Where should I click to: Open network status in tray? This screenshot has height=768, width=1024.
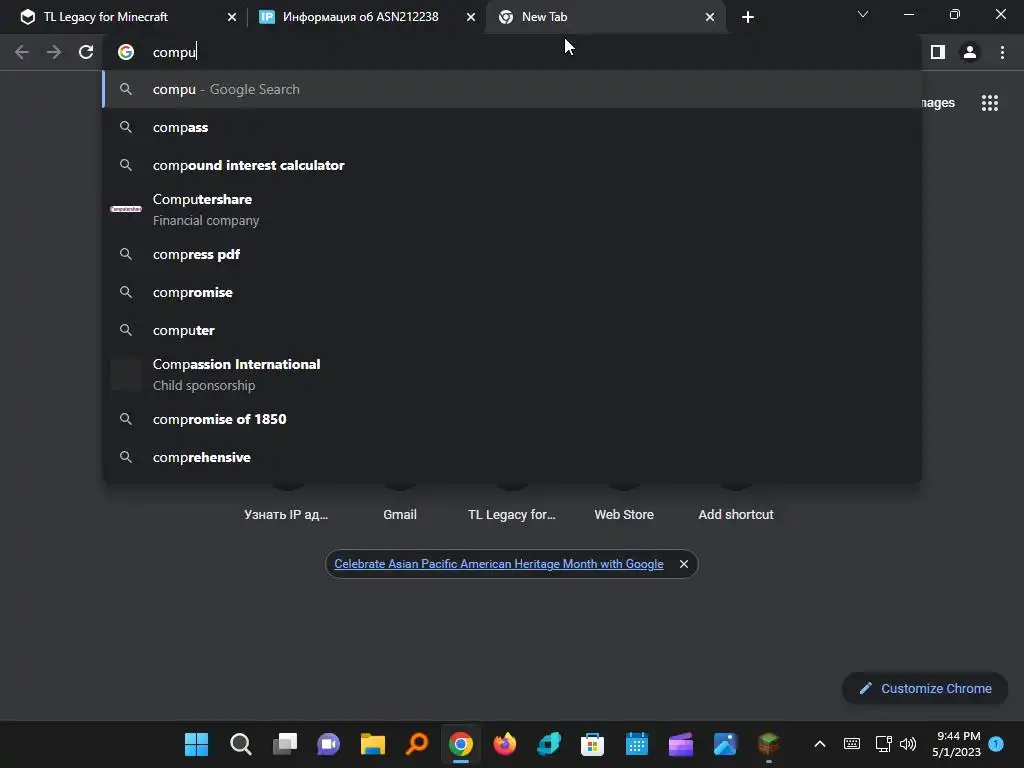pos(884,744)
